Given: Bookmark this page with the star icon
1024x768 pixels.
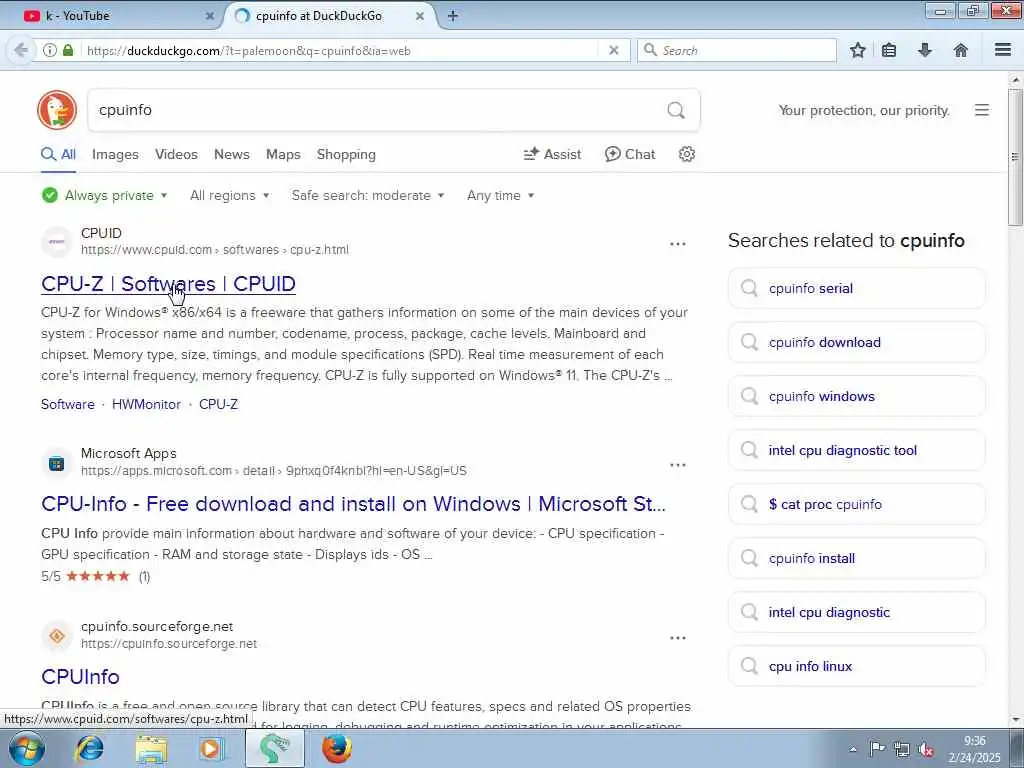Looking at the screenshot, I should [857, 50].
